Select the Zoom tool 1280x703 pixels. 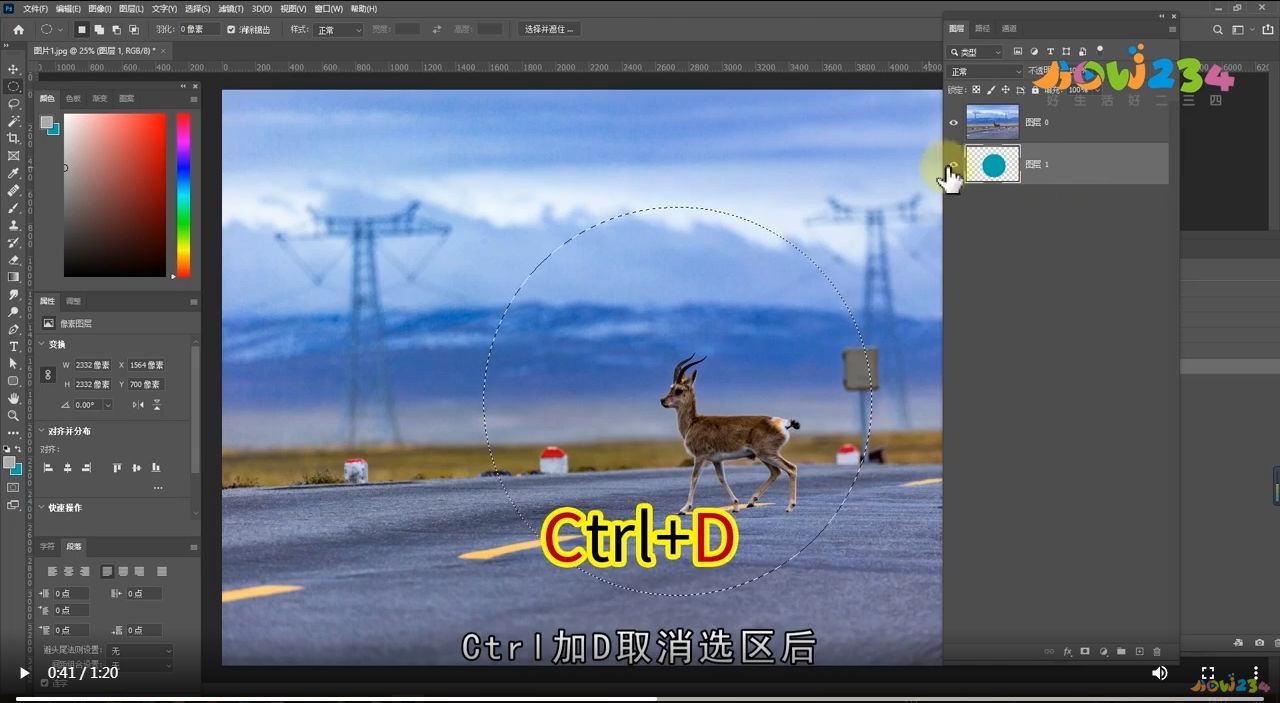coord(14,415)
